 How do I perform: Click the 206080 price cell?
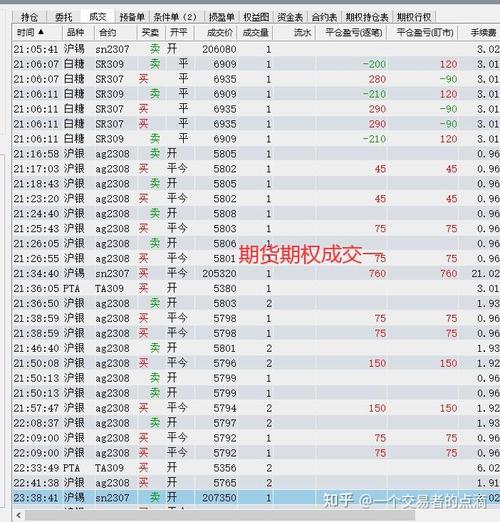tap(219, 49)
